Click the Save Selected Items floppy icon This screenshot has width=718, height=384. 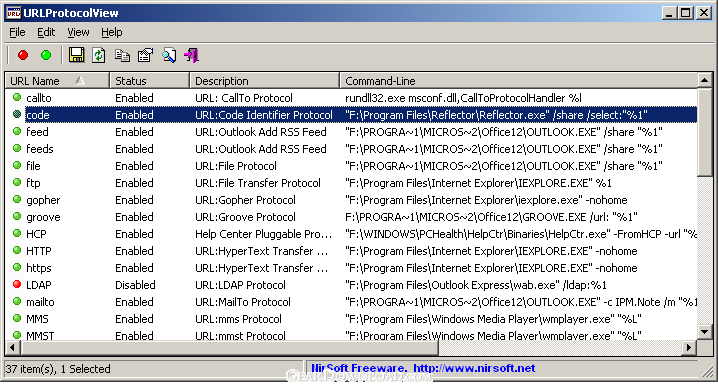coord(76,55)
